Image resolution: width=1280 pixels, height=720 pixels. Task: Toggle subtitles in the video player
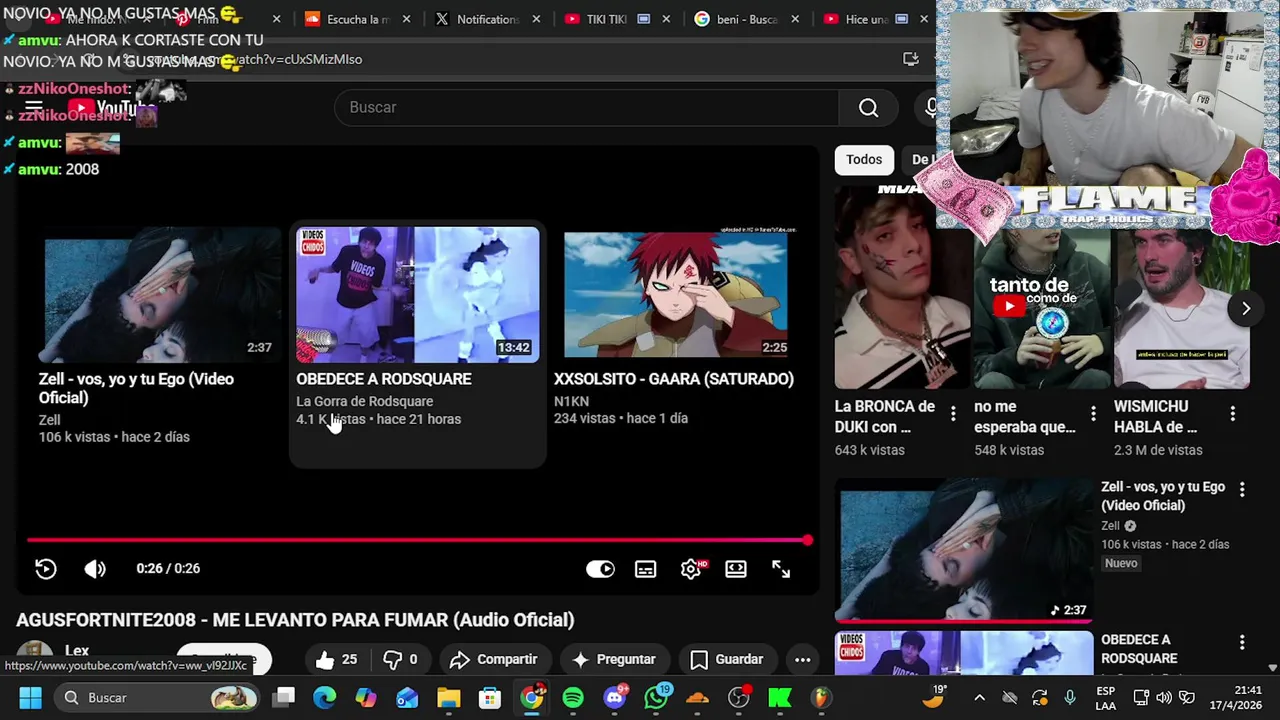pyautogui.click(x=646, y=569)
